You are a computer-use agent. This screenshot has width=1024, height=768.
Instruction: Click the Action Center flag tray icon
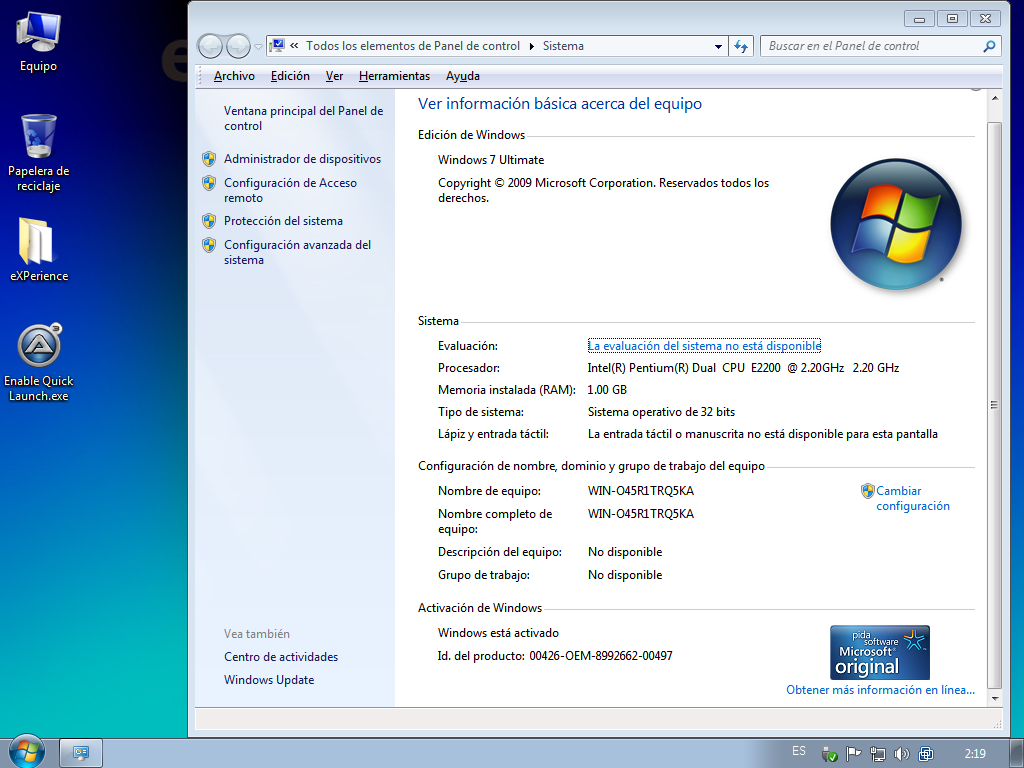(854, 754)
